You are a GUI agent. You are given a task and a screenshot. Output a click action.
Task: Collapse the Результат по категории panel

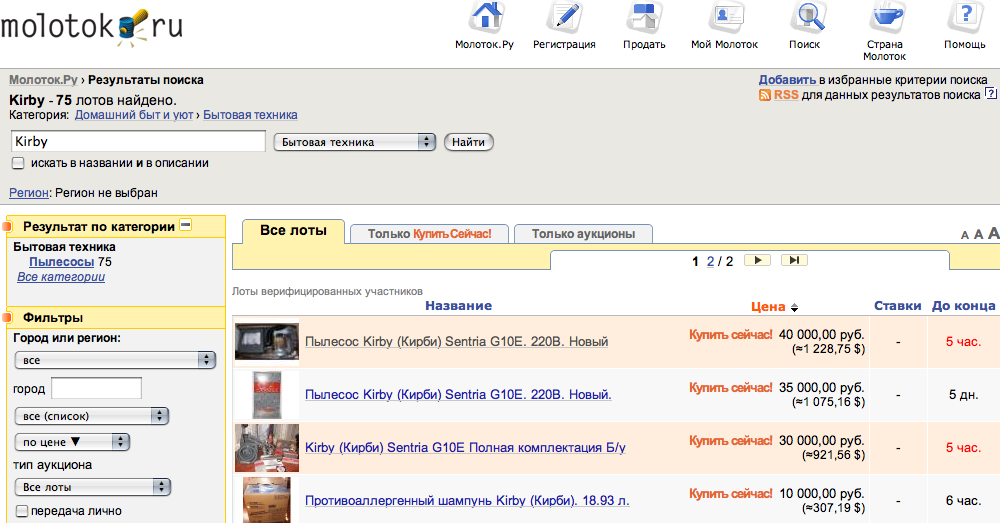(x=185, y=226)
